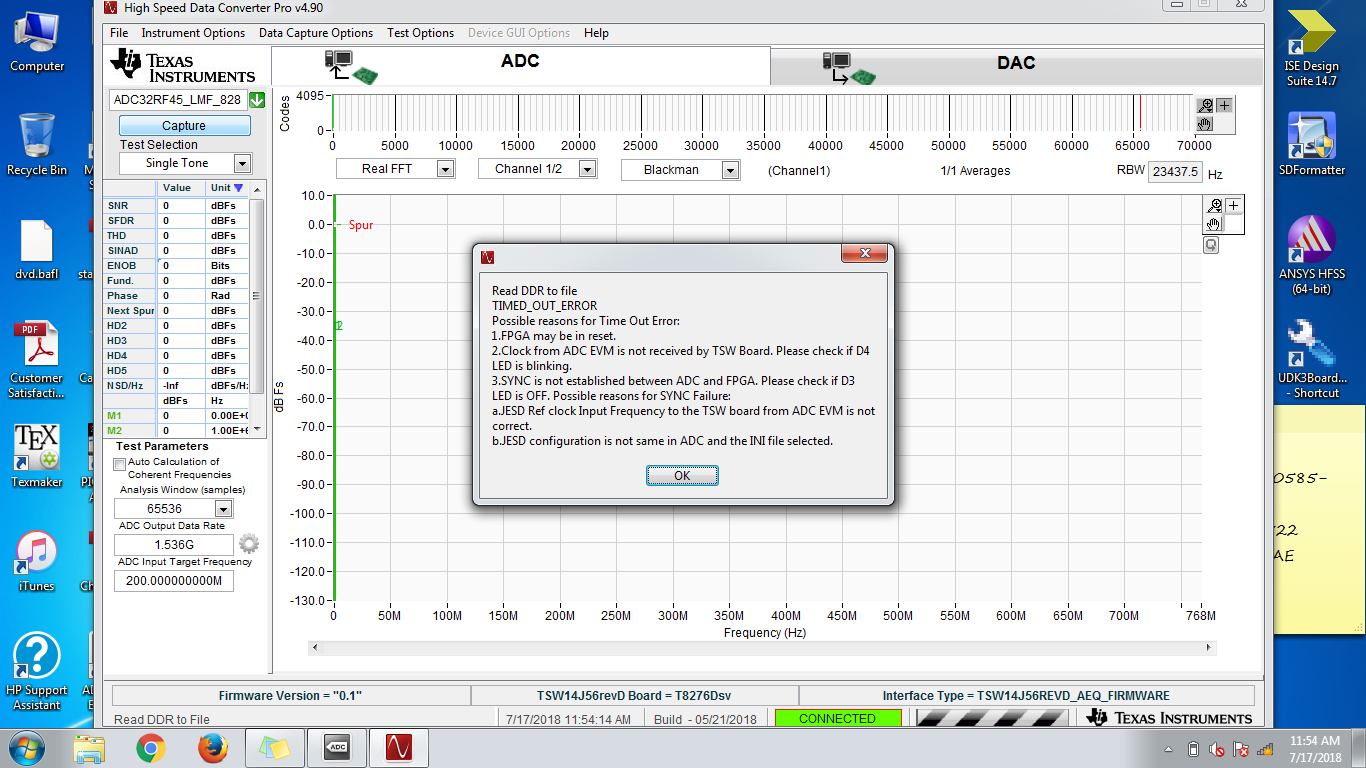The height and width of the screenshot is (768, 1366).
Task: Select the crosshair cursor tool on Codes graph
Action: (x=1224, y=106)
